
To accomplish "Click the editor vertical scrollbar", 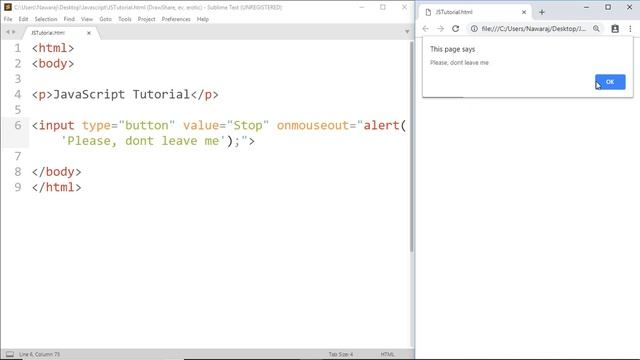I will (x=411, y=147).
